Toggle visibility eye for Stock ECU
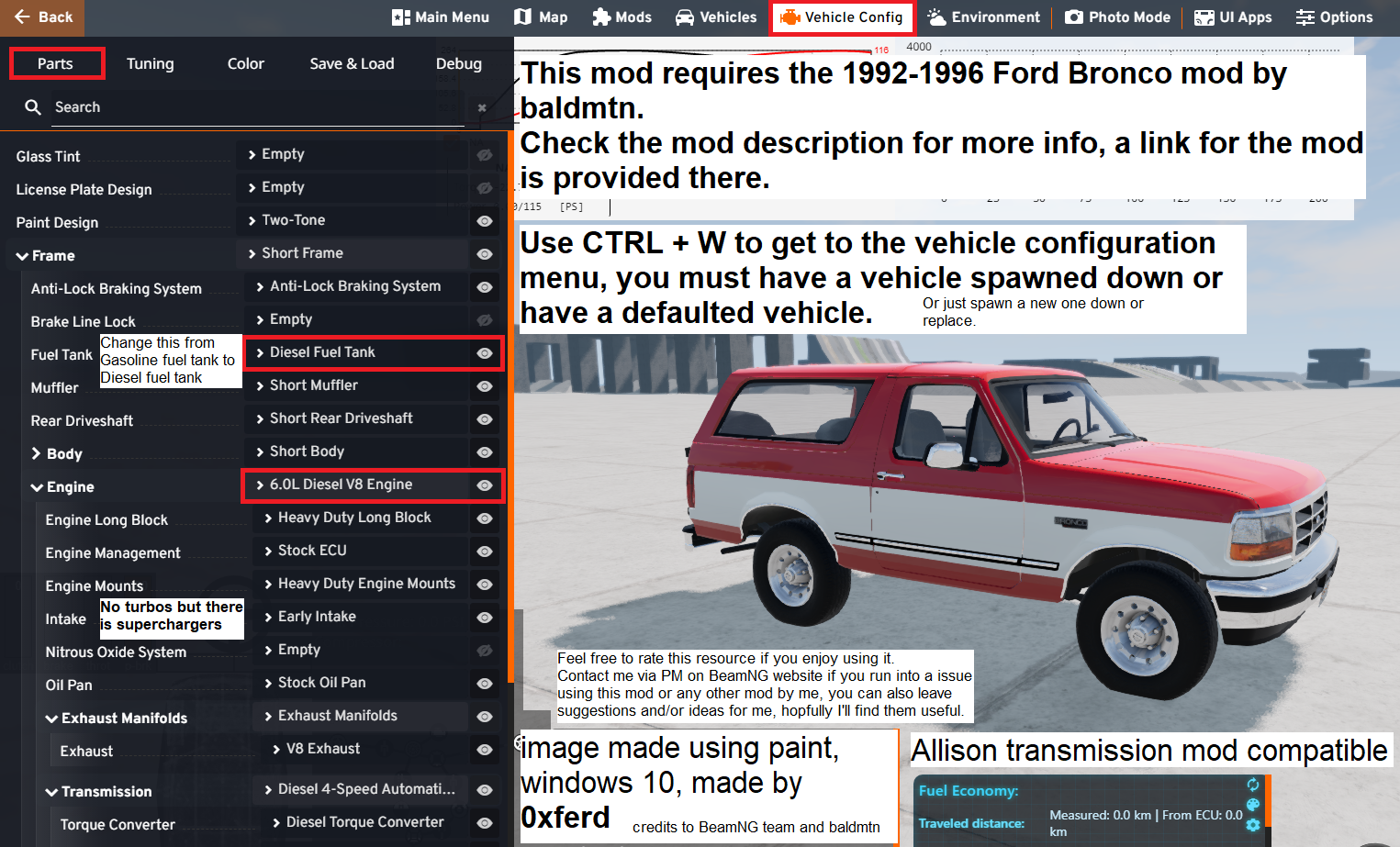1400x847 pixels. (485, 552)
